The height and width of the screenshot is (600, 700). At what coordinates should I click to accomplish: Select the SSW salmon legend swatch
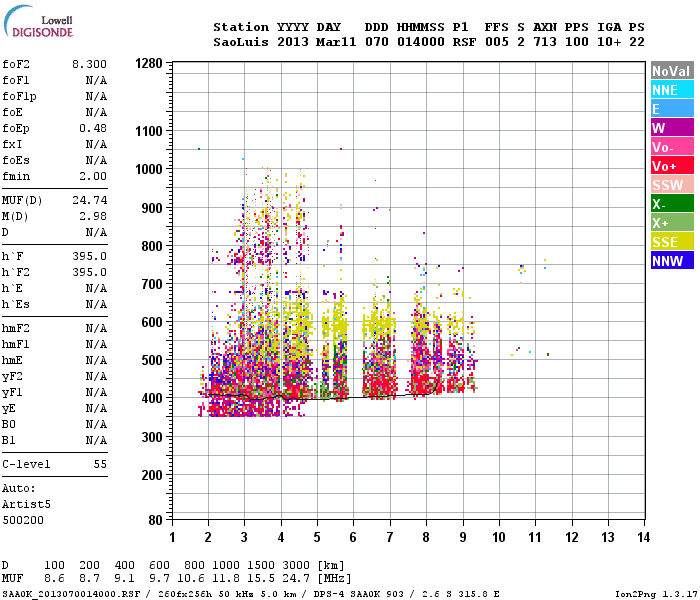click(x=672, y=185)
